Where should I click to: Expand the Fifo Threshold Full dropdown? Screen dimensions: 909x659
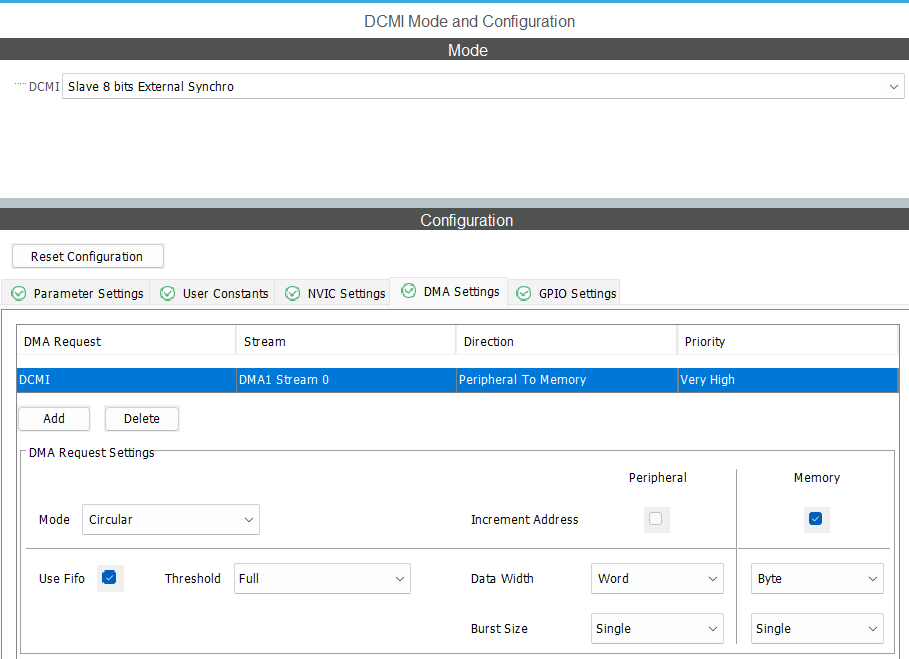tap(322, 578)
